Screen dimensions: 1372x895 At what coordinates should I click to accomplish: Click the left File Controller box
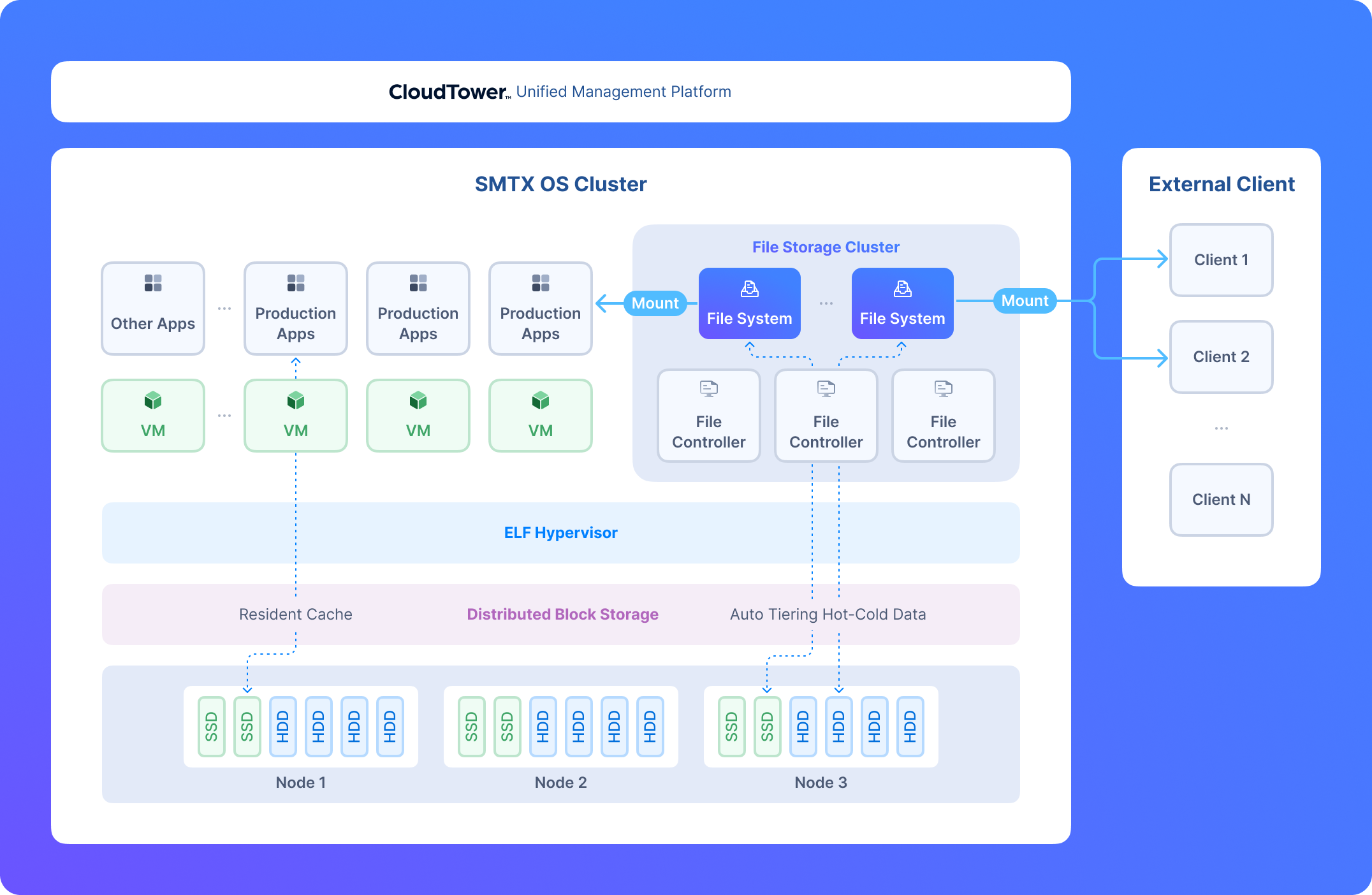point(709,416)
